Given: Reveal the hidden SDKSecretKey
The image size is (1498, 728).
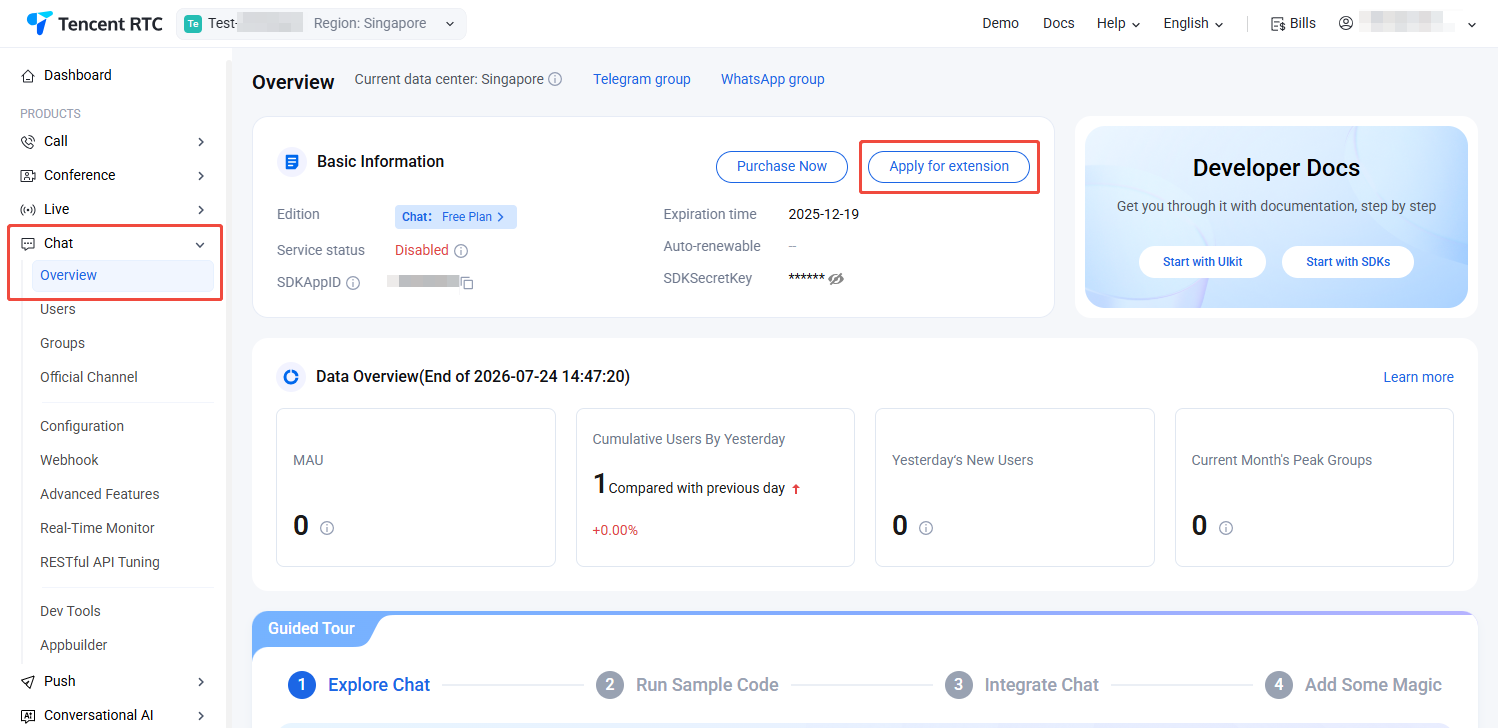Looking at the screenshot, I should pos(837,279).
